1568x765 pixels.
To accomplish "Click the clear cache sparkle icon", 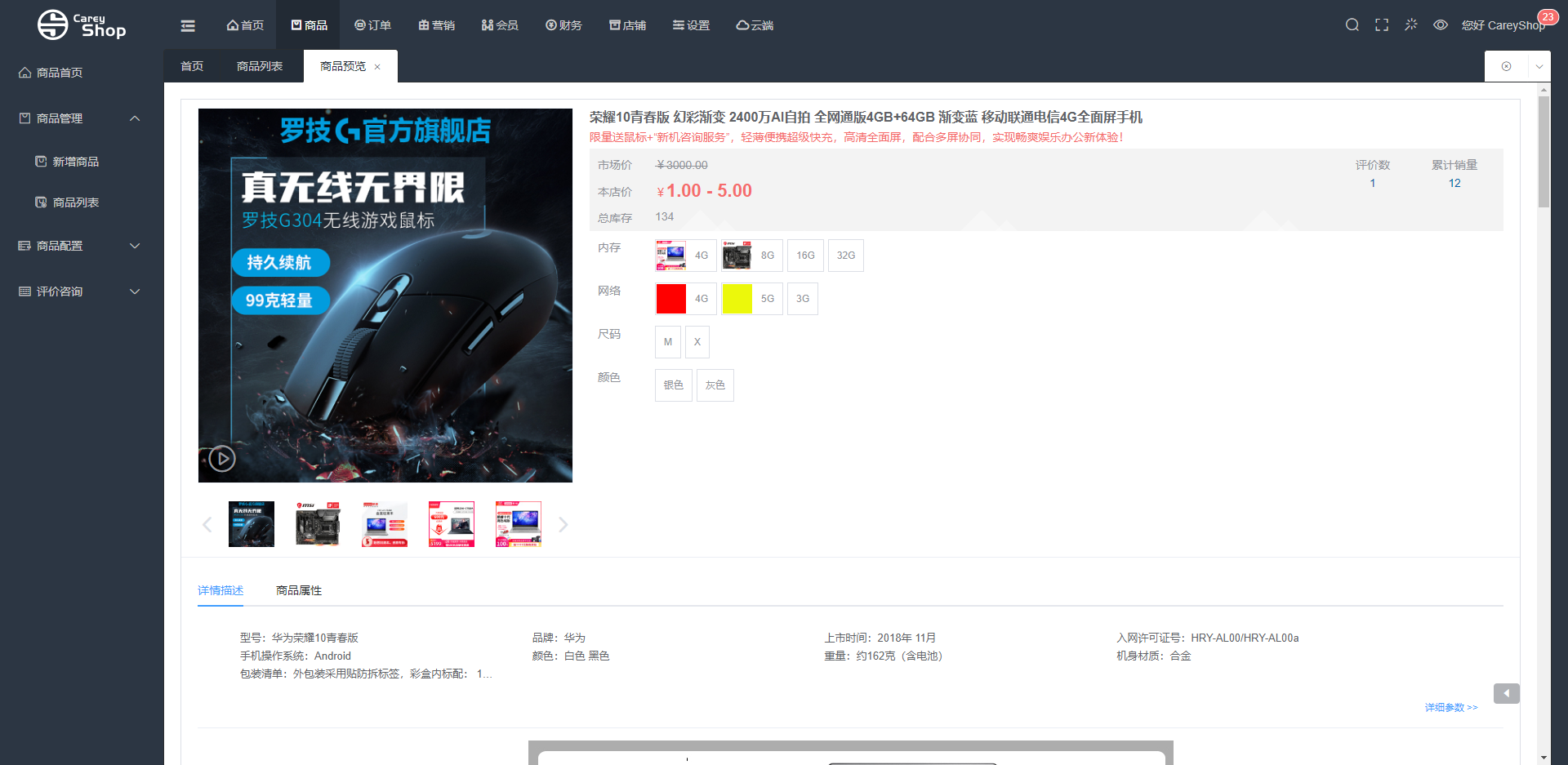I will tap(1411, 24).
